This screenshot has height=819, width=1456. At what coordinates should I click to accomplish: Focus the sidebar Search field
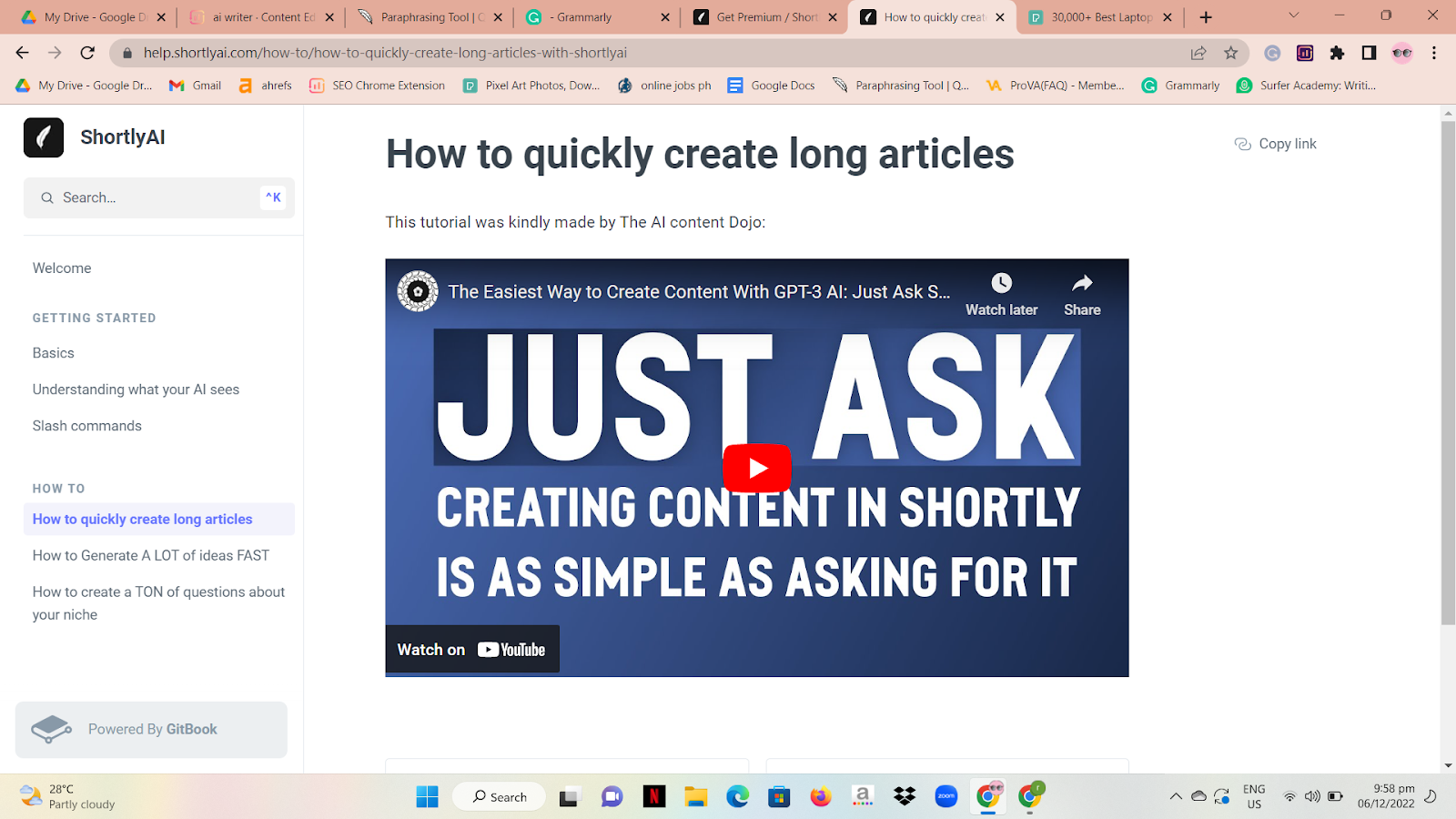coord(159,197)
